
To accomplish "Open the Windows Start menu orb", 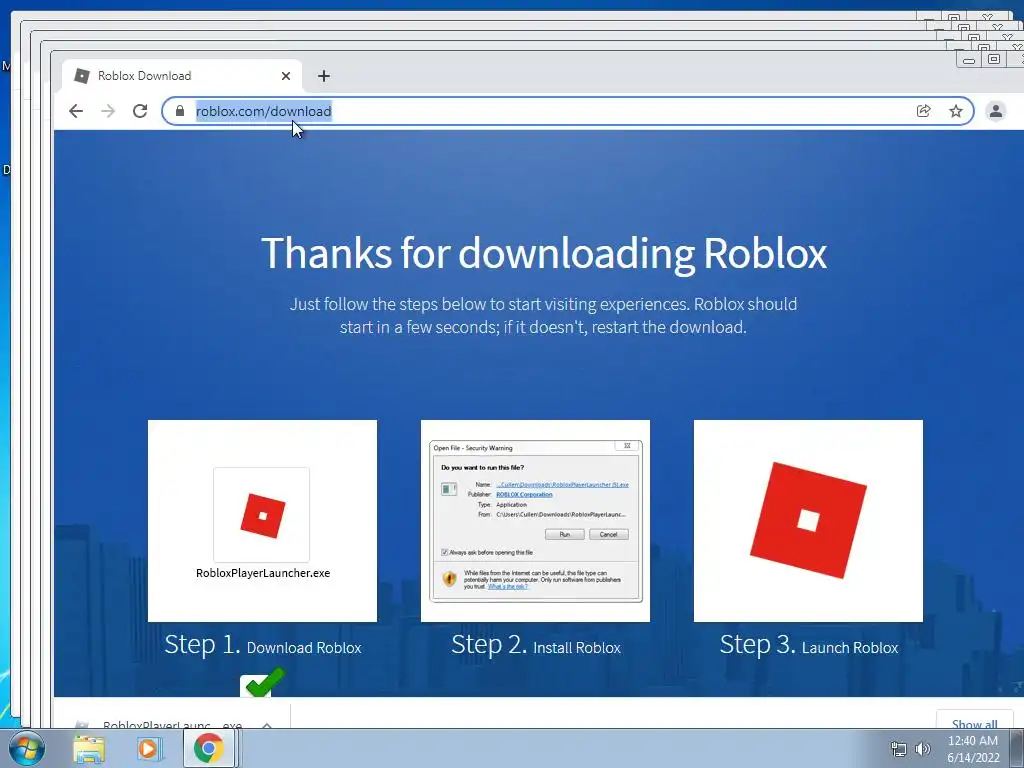I will pyautogui.click(x=27, y=748).
